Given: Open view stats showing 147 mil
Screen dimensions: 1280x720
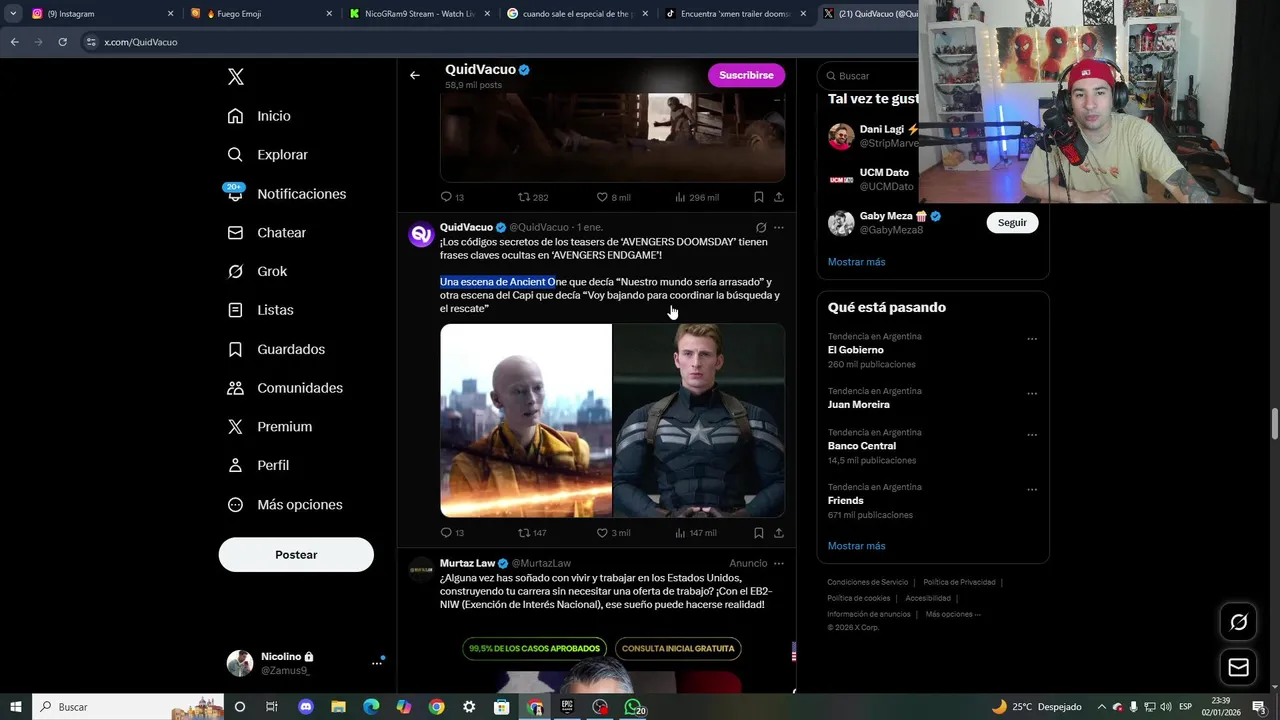Looking at the screenshot, I should click(696, 533).
